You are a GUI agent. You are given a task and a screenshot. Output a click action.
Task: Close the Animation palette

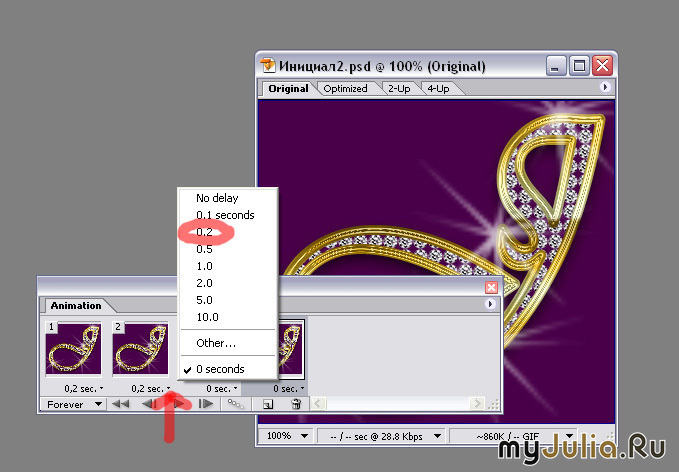pos(491,288)
